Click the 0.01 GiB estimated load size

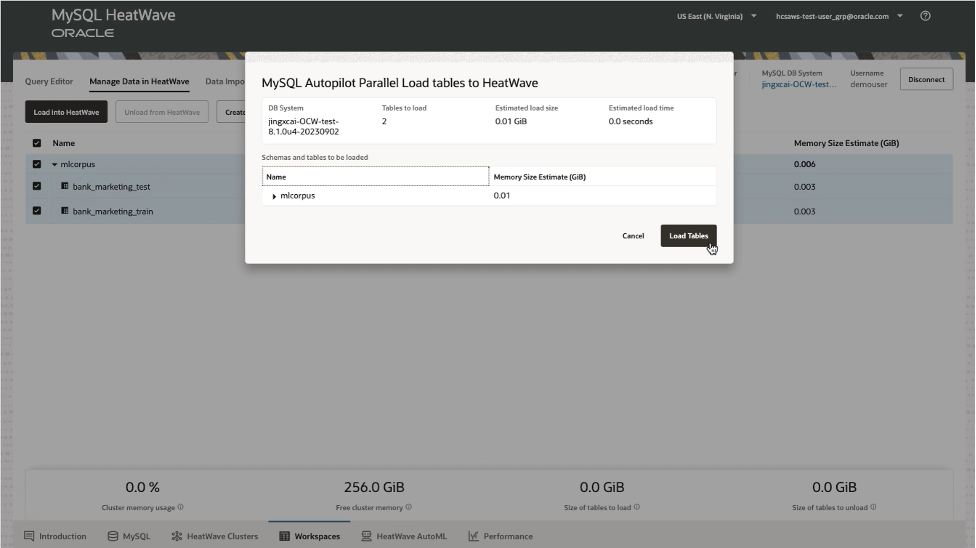511,121
